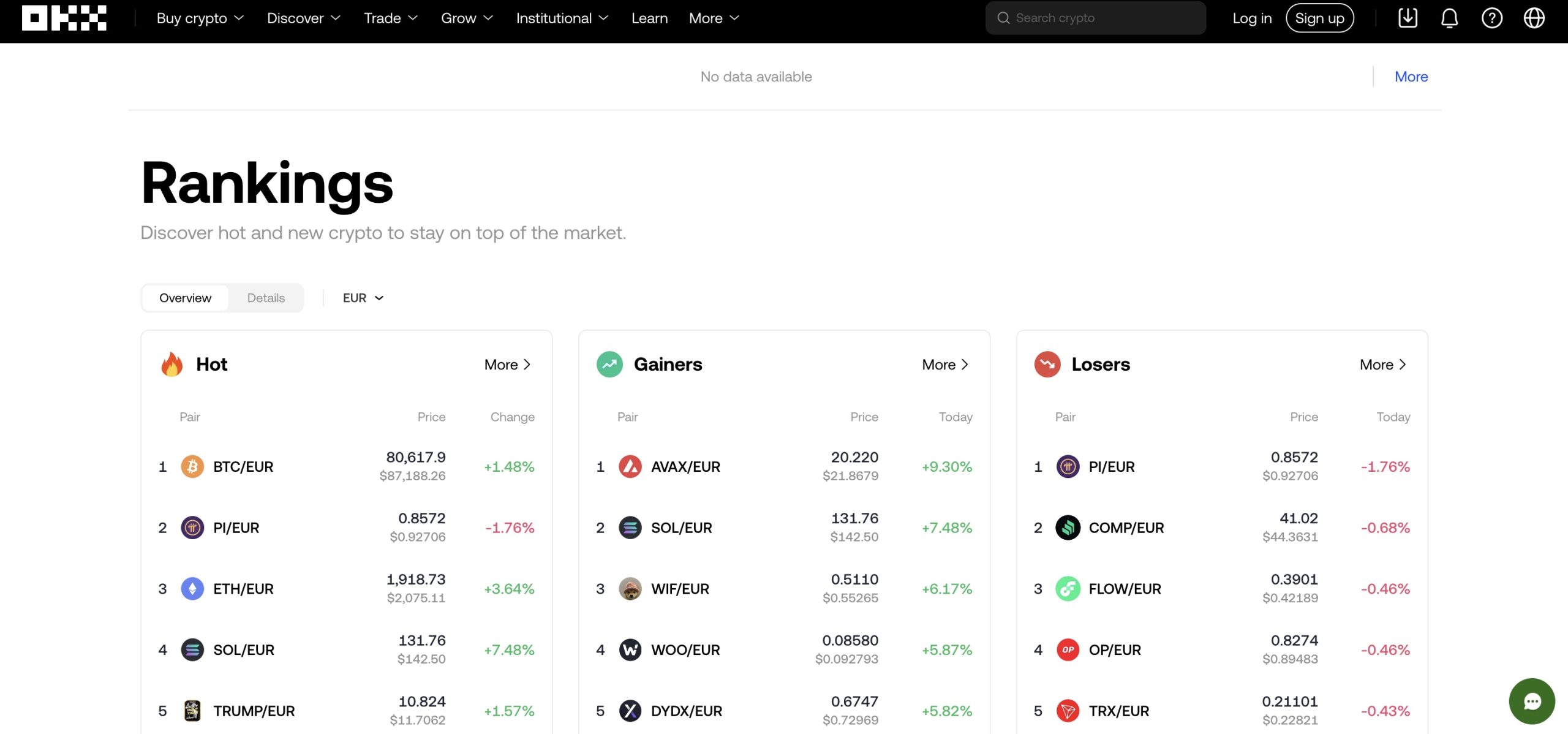Open the AVAX/EUR pair
Screen dimensions: 1568x734
click(685, 466)
